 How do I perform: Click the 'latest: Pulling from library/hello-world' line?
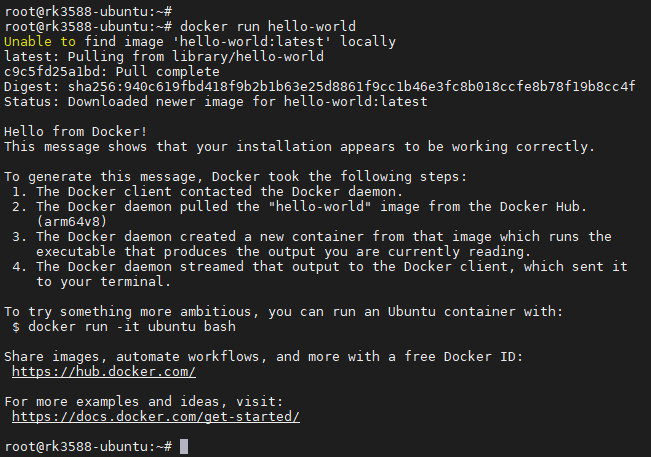[x=149, y=57]
